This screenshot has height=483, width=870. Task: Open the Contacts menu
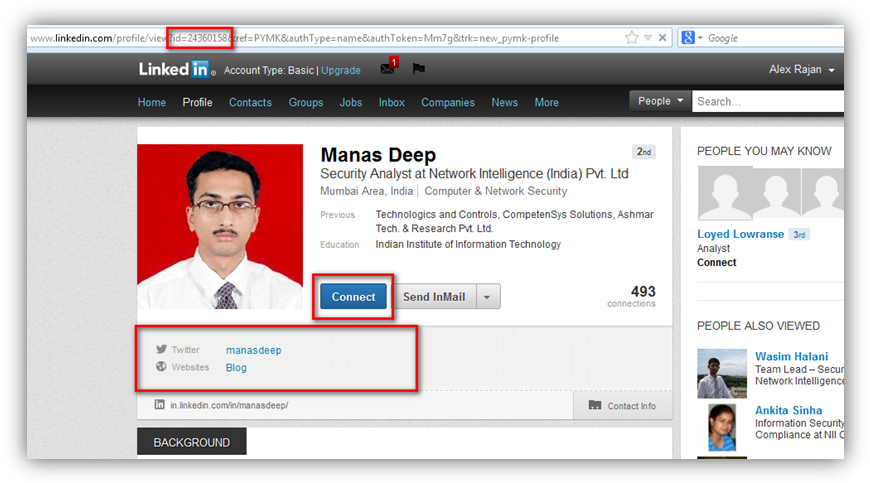coord(250,103)
